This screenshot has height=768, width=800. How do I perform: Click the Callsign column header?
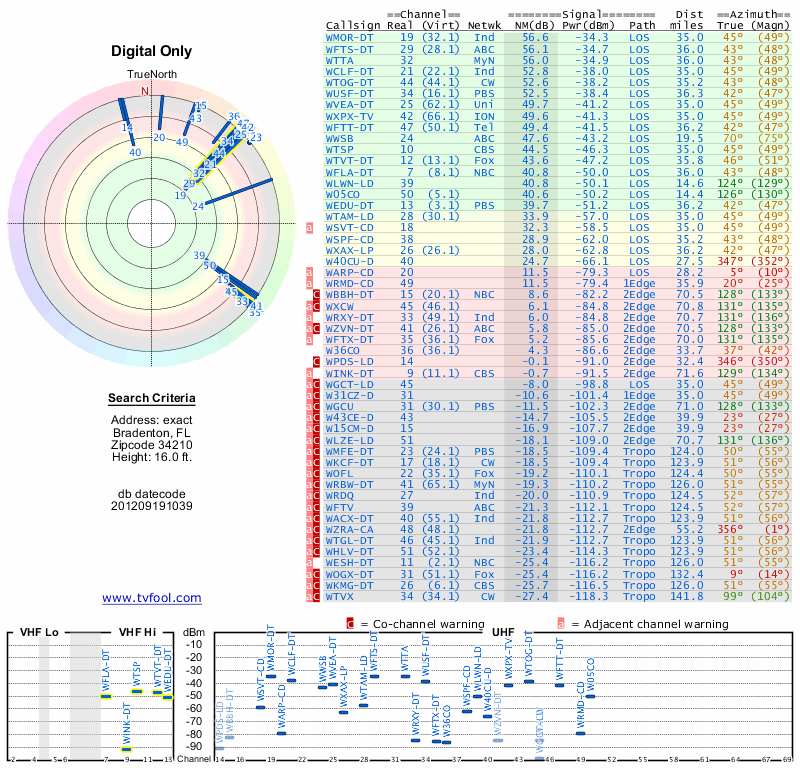pyautogui.click(x=353, y=26)
